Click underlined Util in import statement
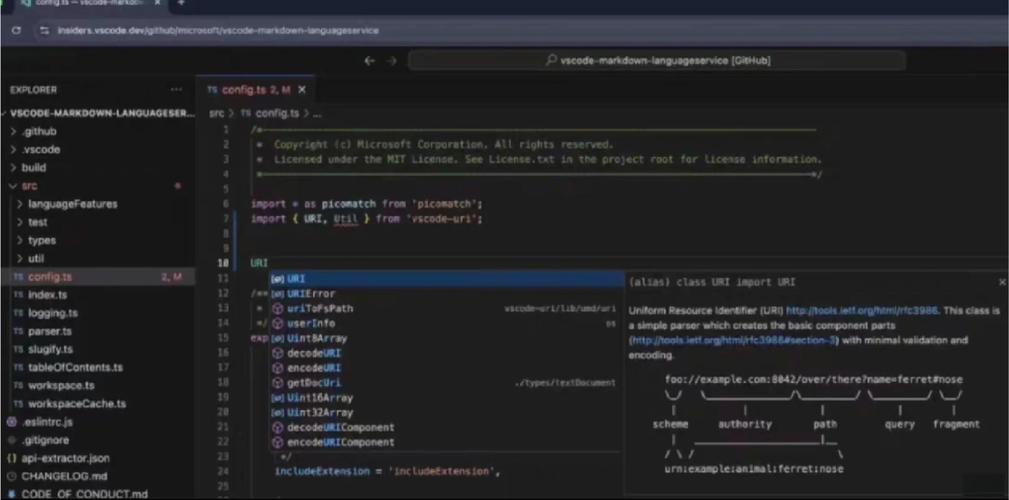Image resolution: width=1009 pixels, height=500 pixels. [x=346, y=219]
